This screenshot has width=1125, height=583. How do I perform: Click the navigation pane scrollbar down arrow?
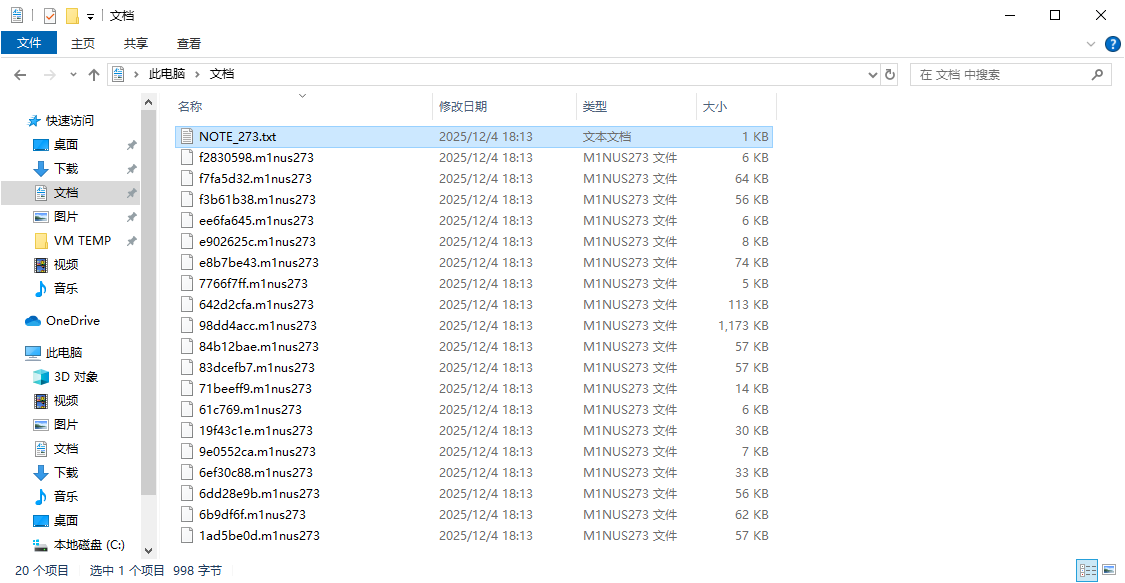point(149,550)
